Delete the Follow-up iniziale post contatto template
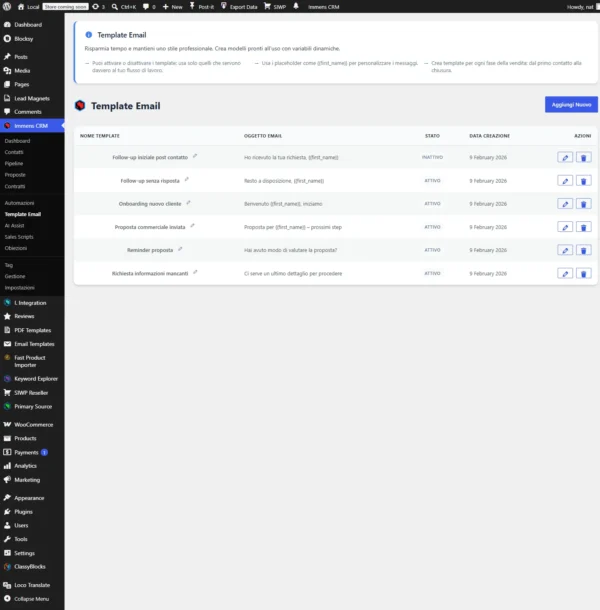The height and width of the screenshot is (610, 600). point(583,158)
